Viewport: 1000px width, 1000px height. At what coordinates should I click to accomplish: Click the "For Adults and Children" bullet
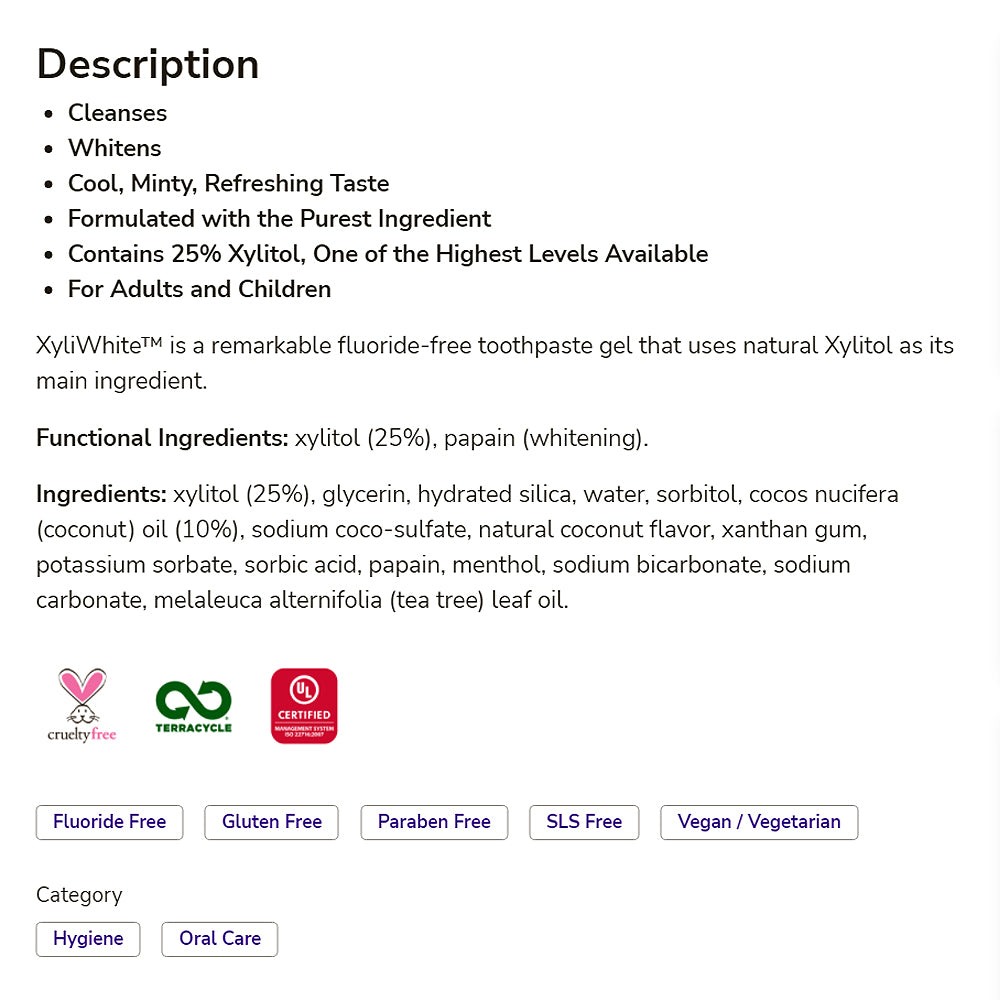[x=199, y=289]
